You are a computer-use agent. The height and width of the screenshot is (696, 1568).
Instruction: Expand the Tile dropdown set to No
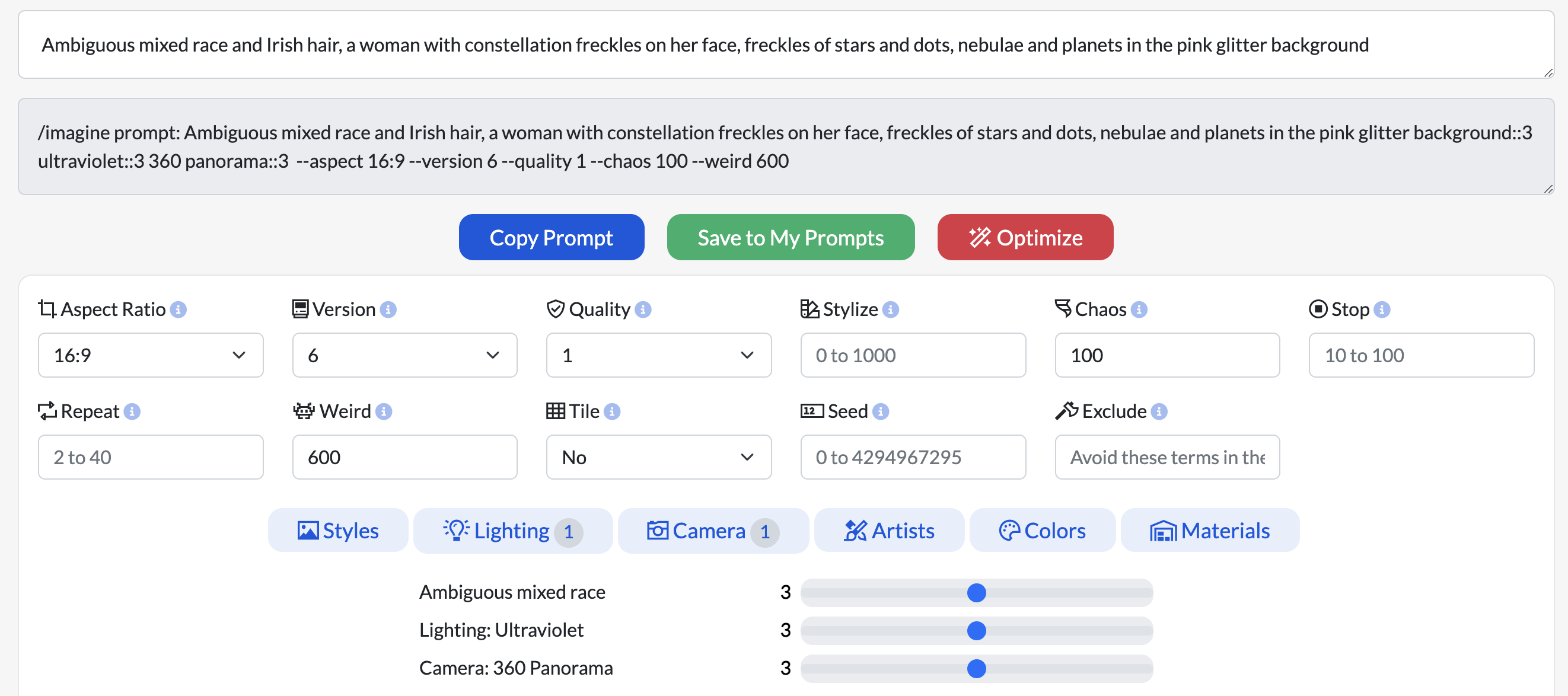pos(659,457)
